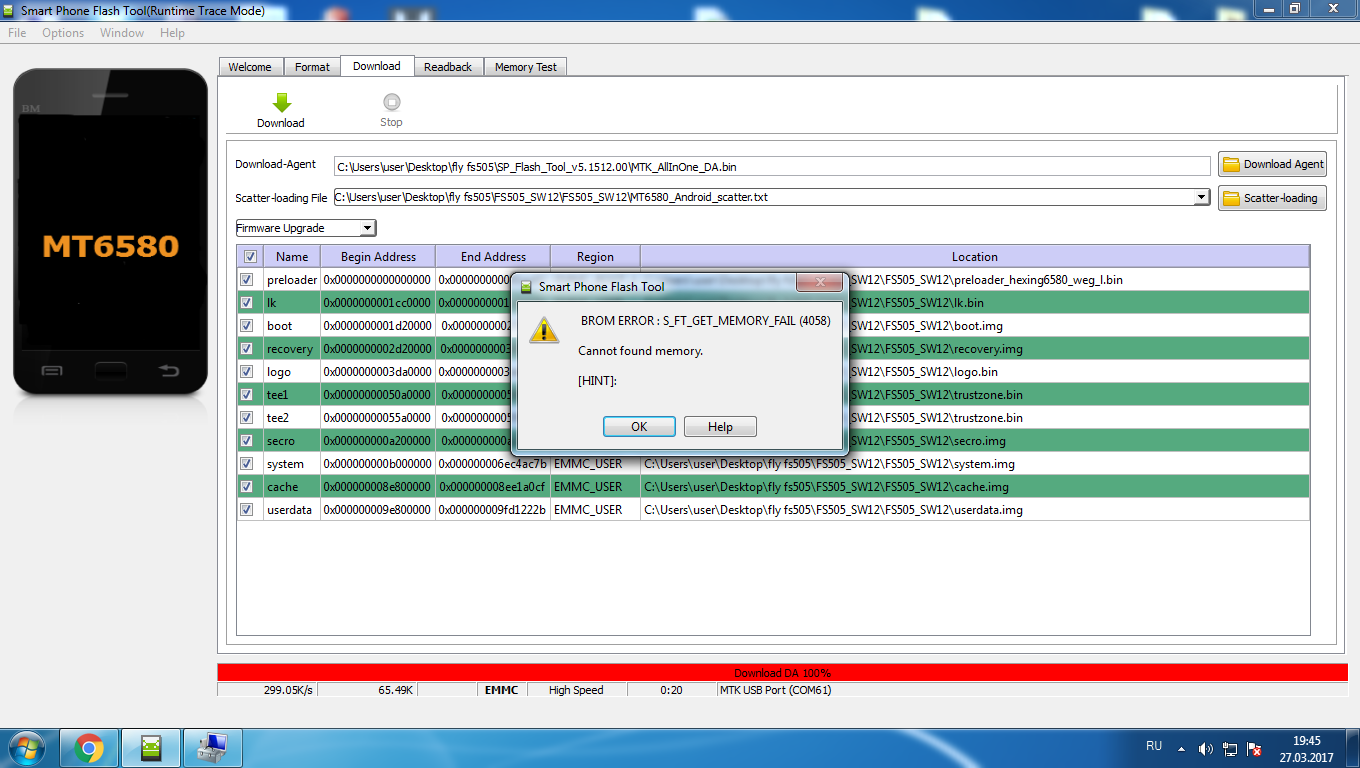Click the system.img location cell
Viewport: 1360px width, 768px height.
pos(975,464)
